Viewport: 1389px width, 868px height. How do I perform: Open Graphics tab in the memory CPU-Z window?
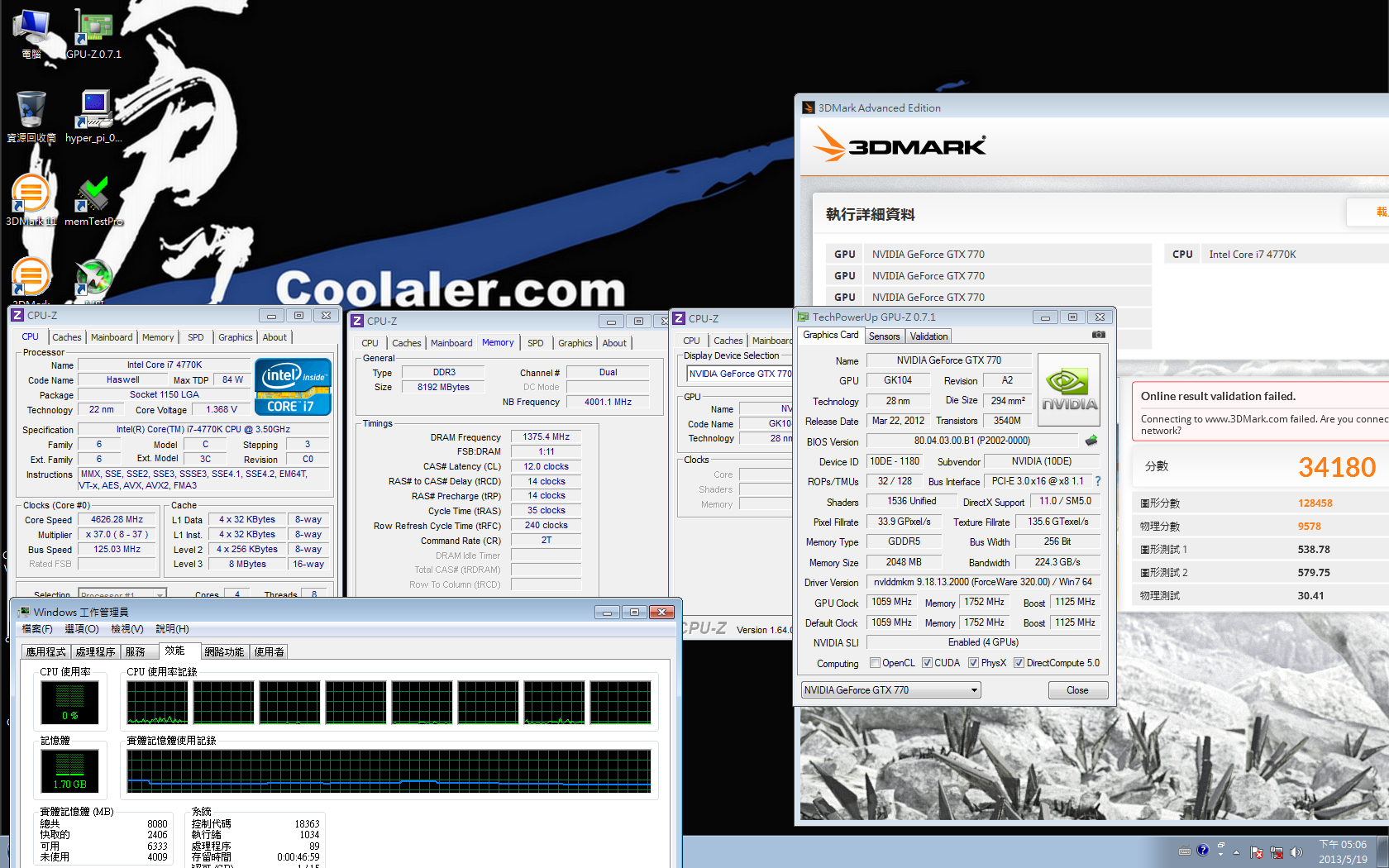[575, 343]
